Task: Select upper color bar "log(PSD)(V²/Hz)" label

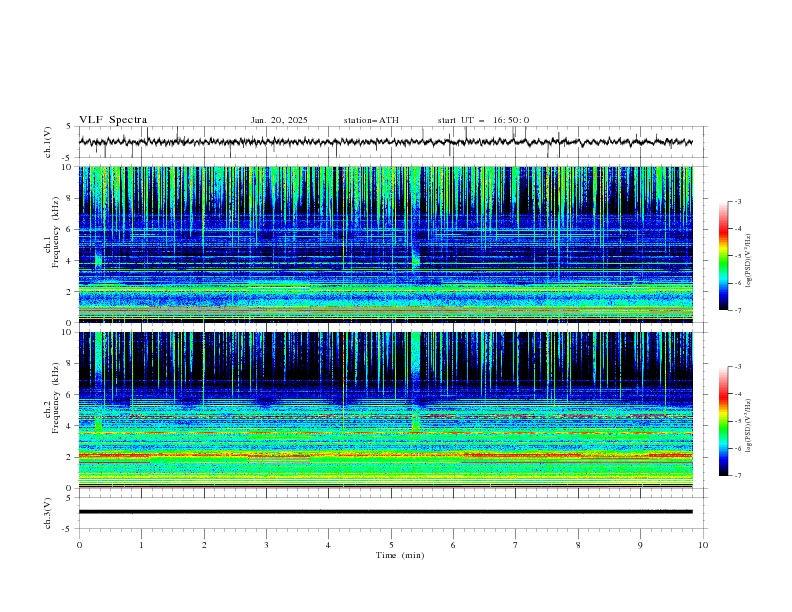Action: pos(748,261)
